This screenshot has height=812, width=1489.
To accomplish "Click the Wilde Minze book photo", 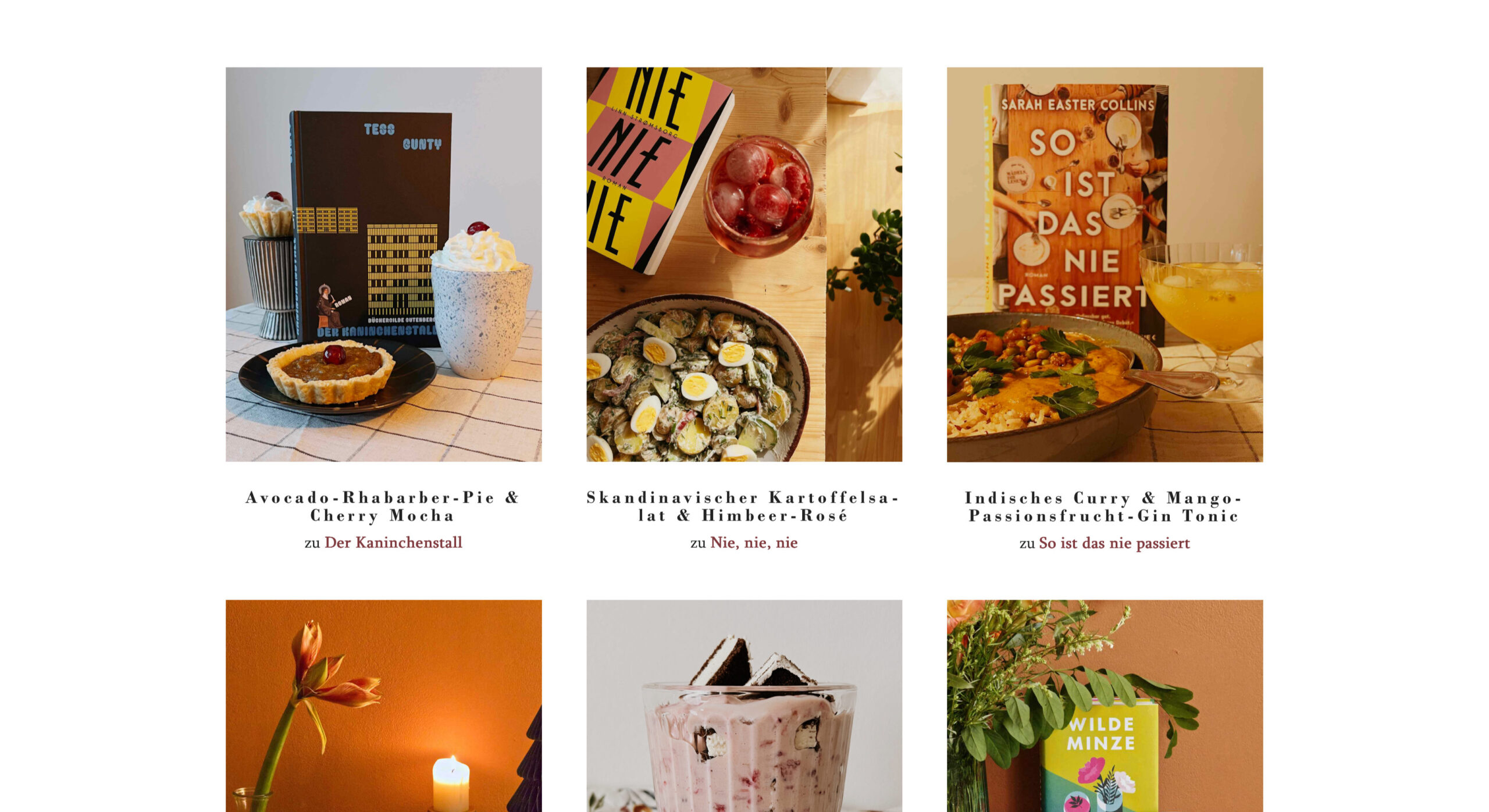I will click(1105, 706).
